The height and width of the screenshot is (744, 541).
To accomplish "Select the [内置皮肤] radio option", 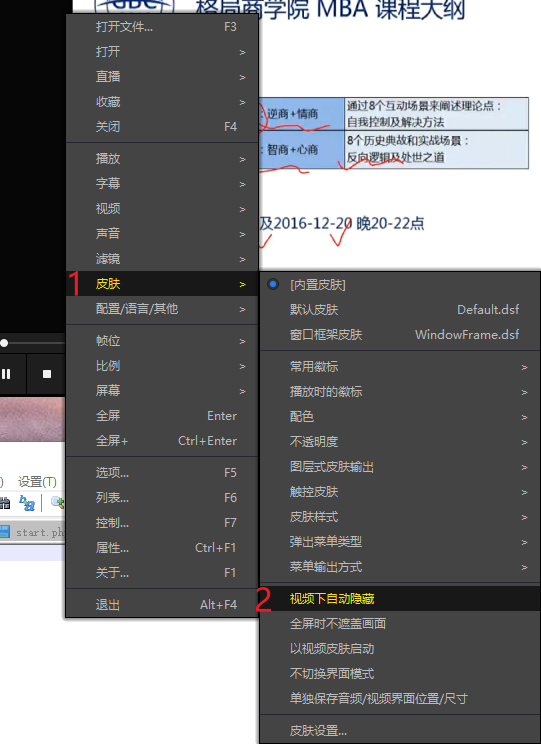I will click(x=400, y=285).
